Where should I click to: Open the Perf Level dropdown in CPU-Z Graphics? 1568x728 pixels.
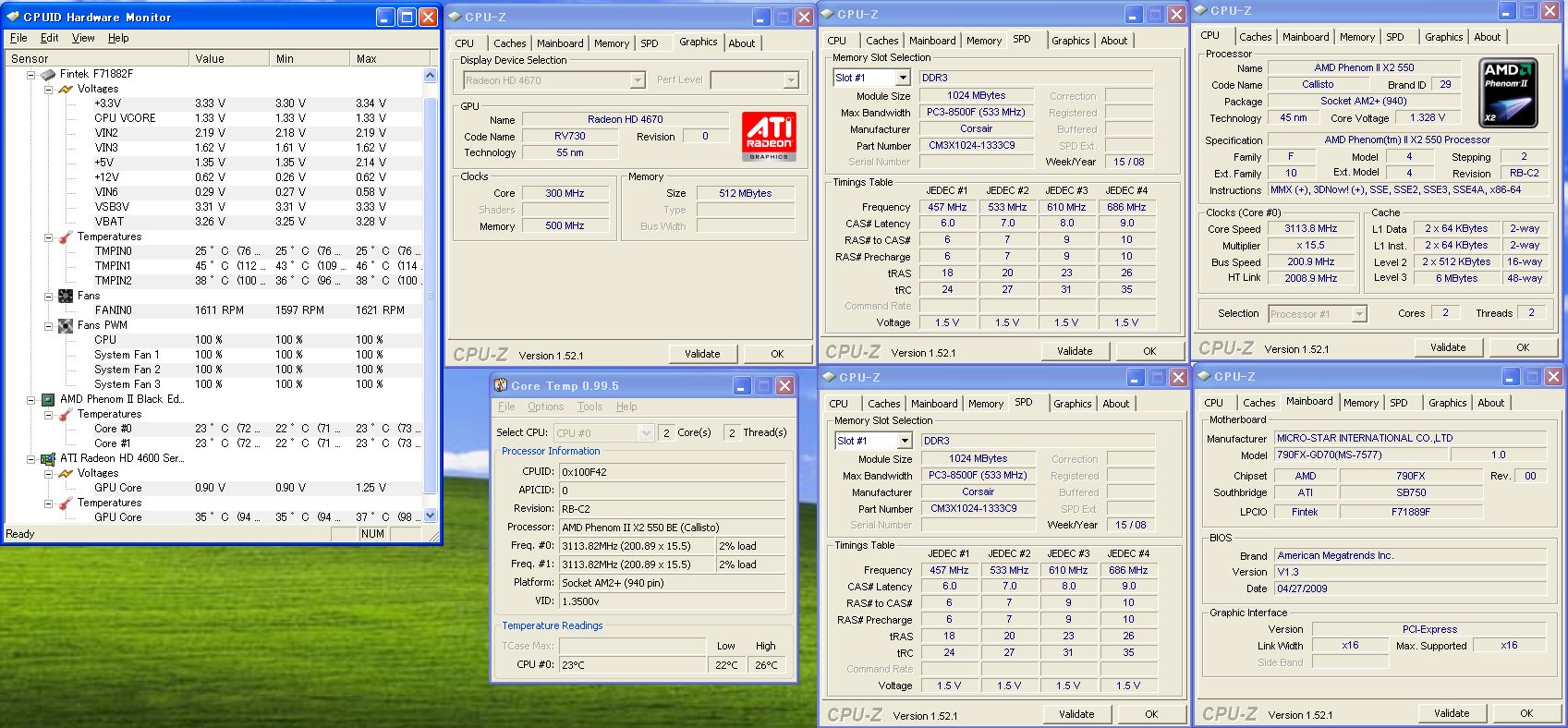click(x=791, y=80)
